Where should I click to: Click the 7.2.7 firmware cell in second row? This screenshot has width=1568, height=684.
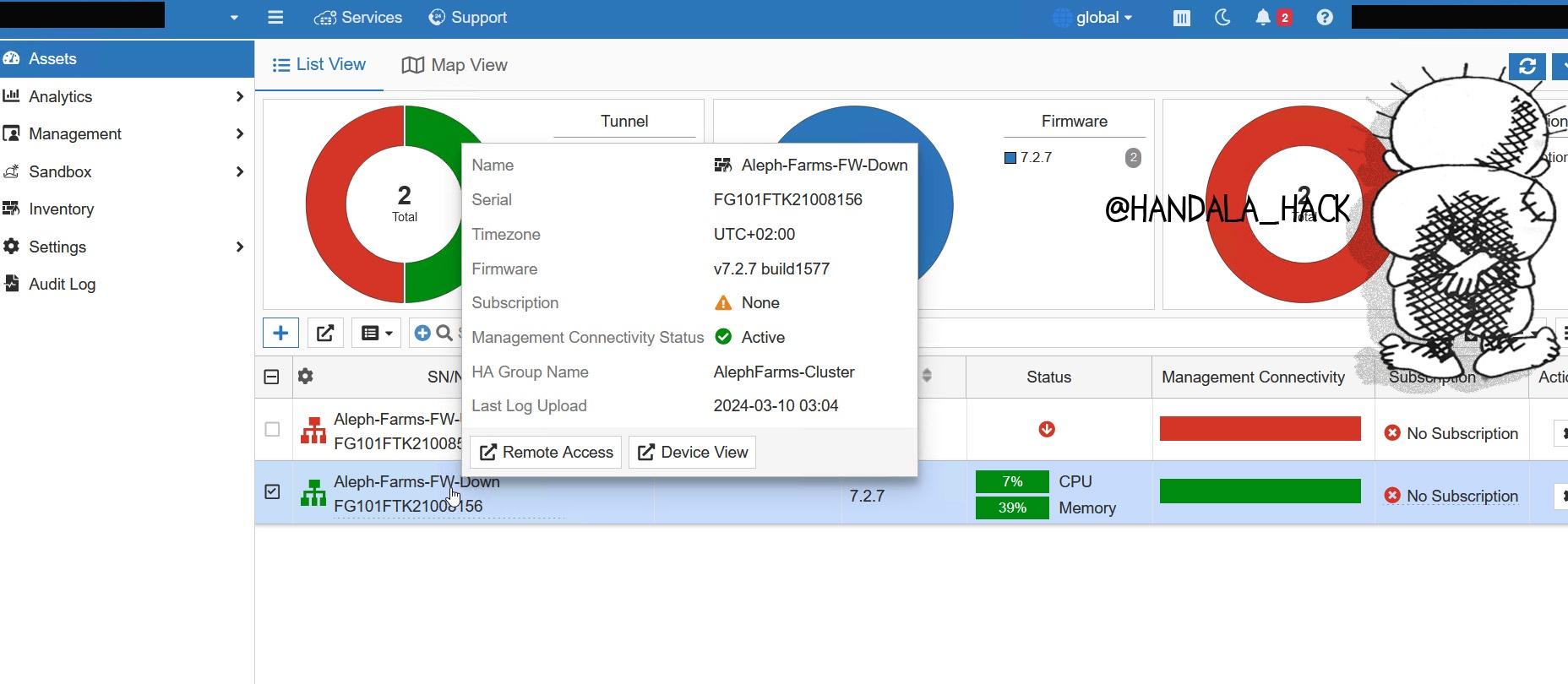(x=867, y=496)
